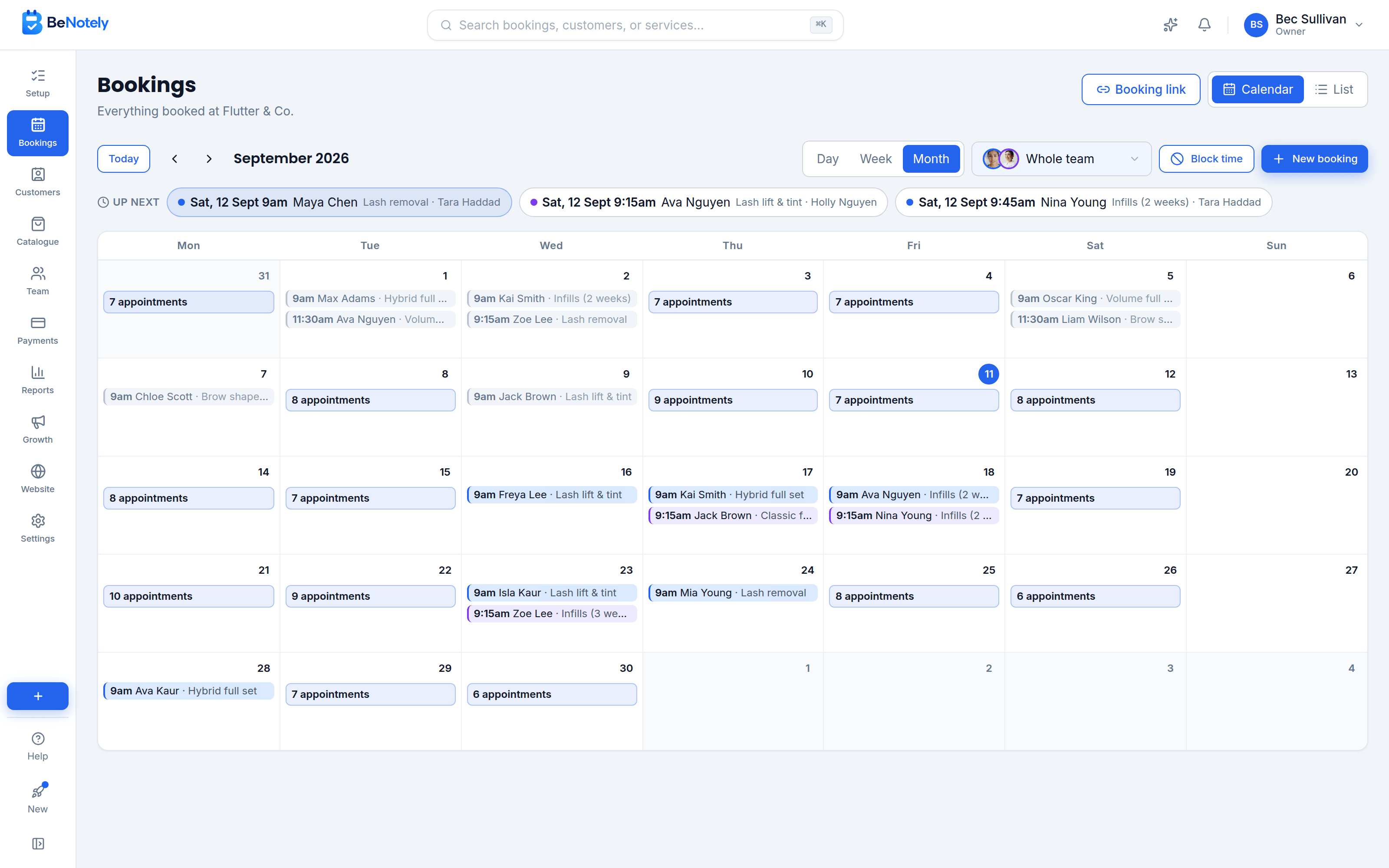Open Settings from the sidebar

coord(38,528)
